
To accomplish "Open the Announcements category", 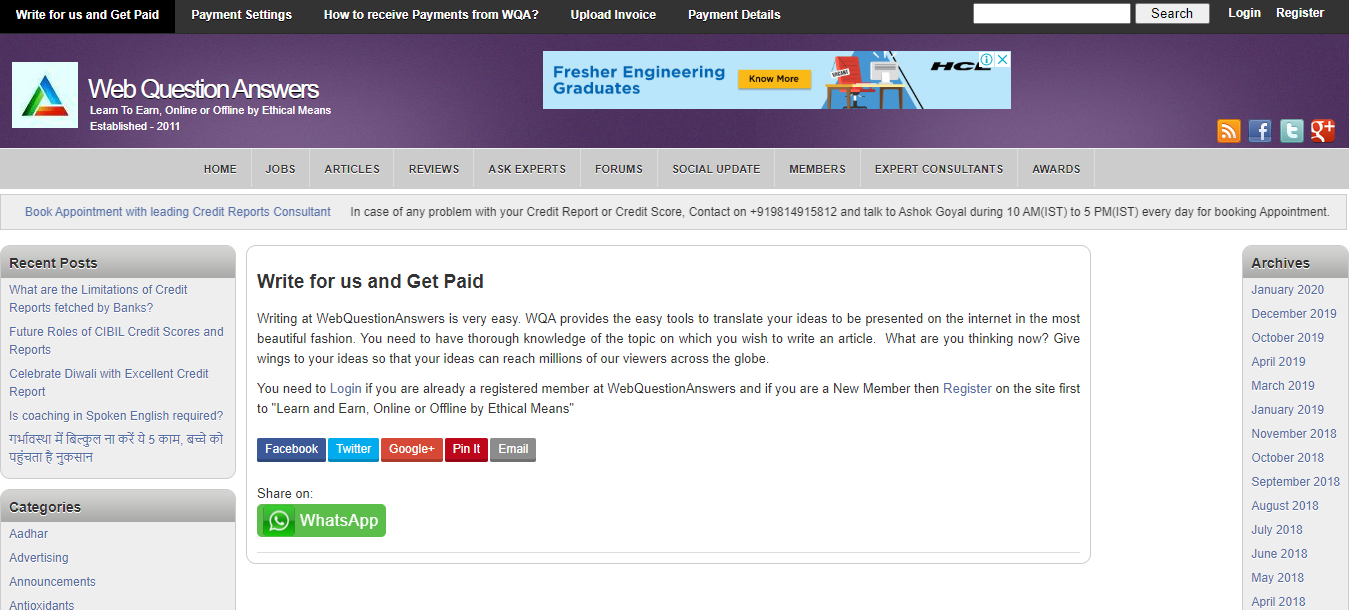I will click(x=52, y=582).
